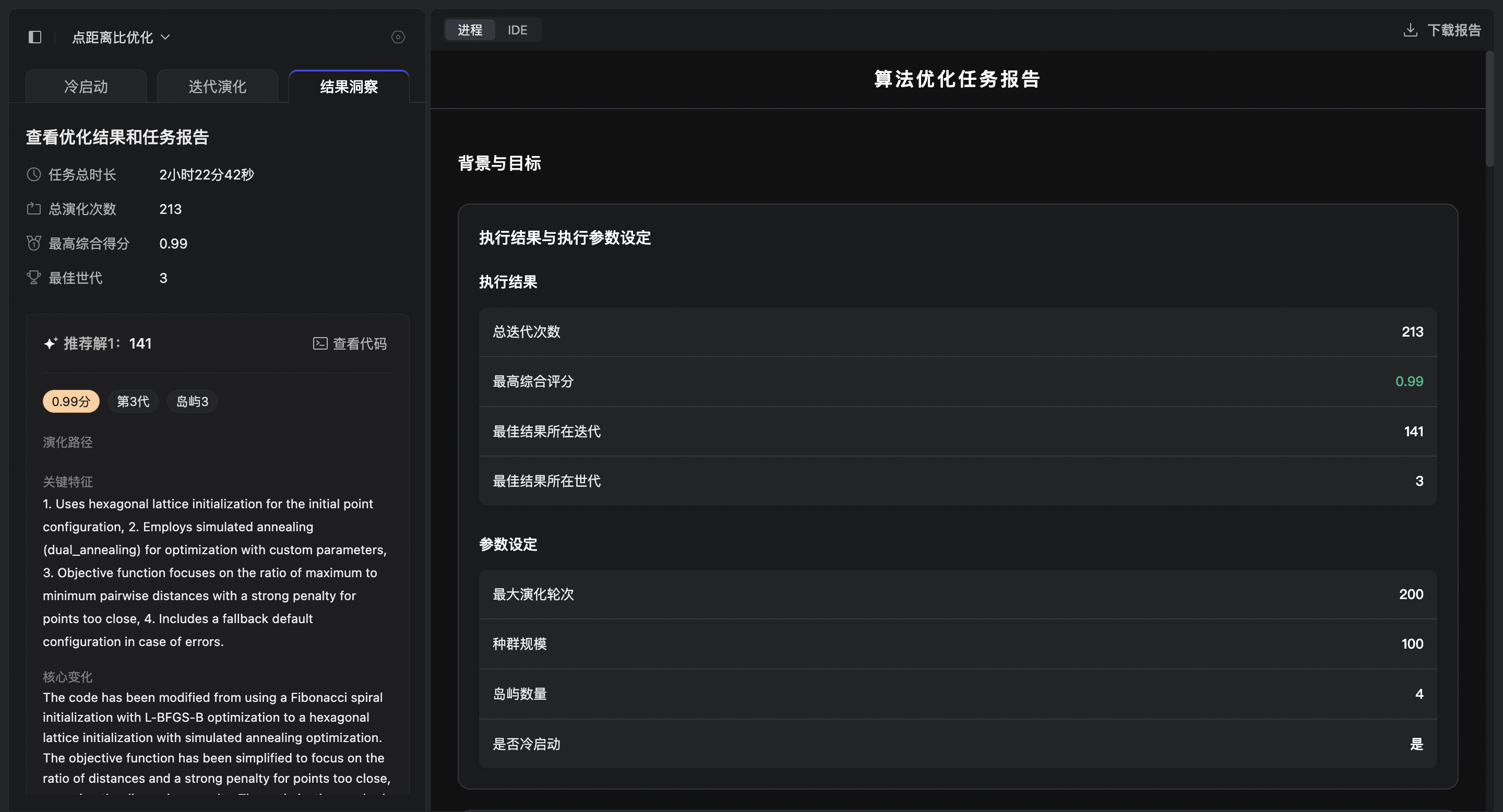Click the 下载报告 button
The width and height of the screenshot is (1503, 812).
click(1453, 30)
